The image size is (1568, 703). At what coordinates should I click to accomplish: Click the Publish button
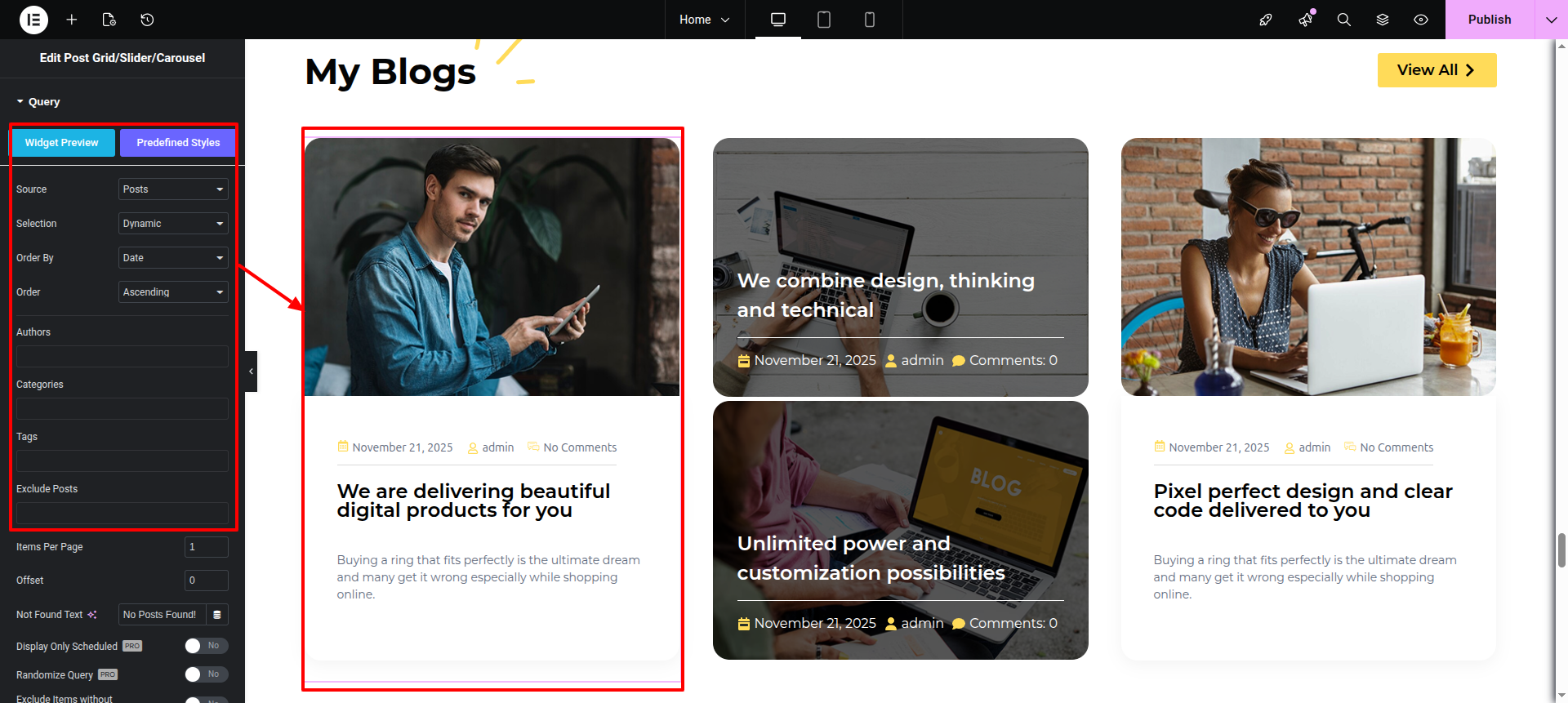1489,20
